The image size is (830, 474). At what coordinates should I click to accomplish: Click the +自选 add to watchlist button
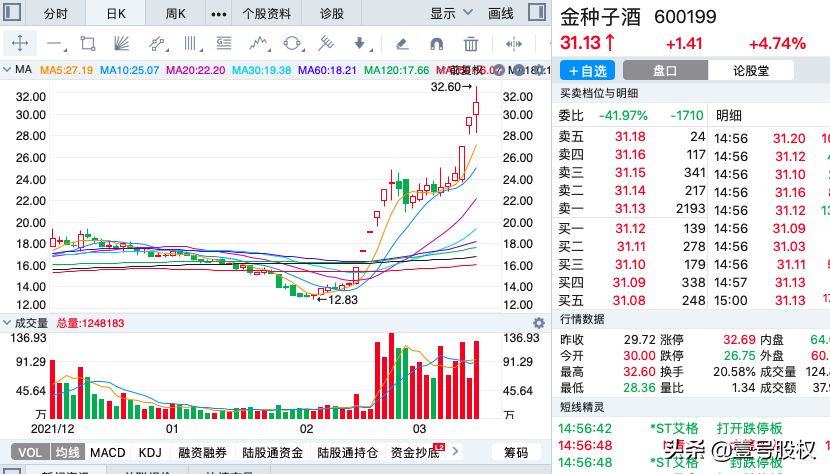(x=587, y=70)
